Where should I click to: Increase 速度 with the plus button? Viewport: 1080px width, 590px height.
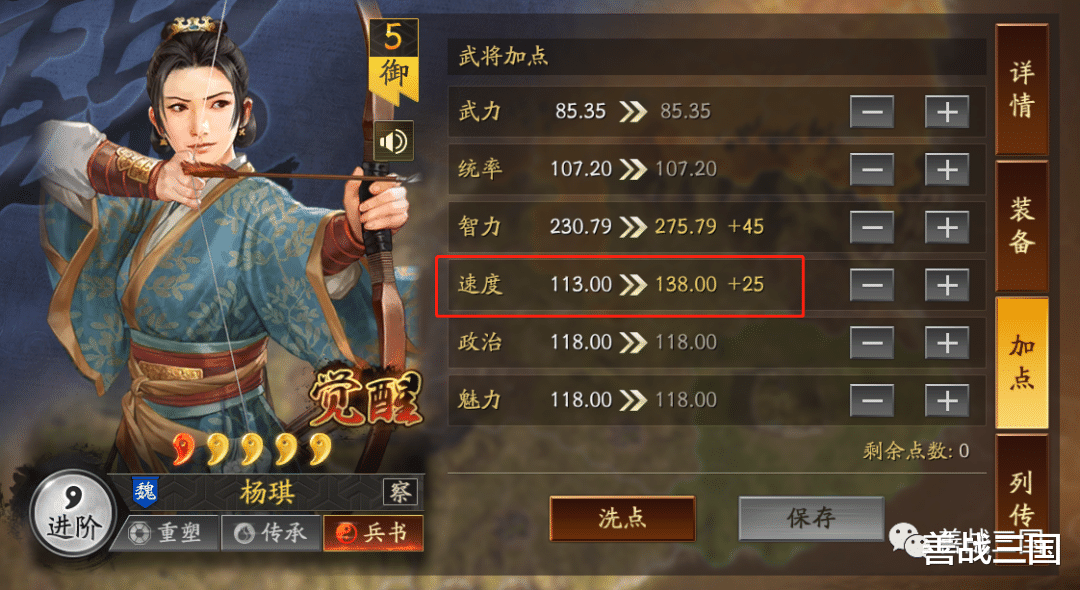pos(946,284)
